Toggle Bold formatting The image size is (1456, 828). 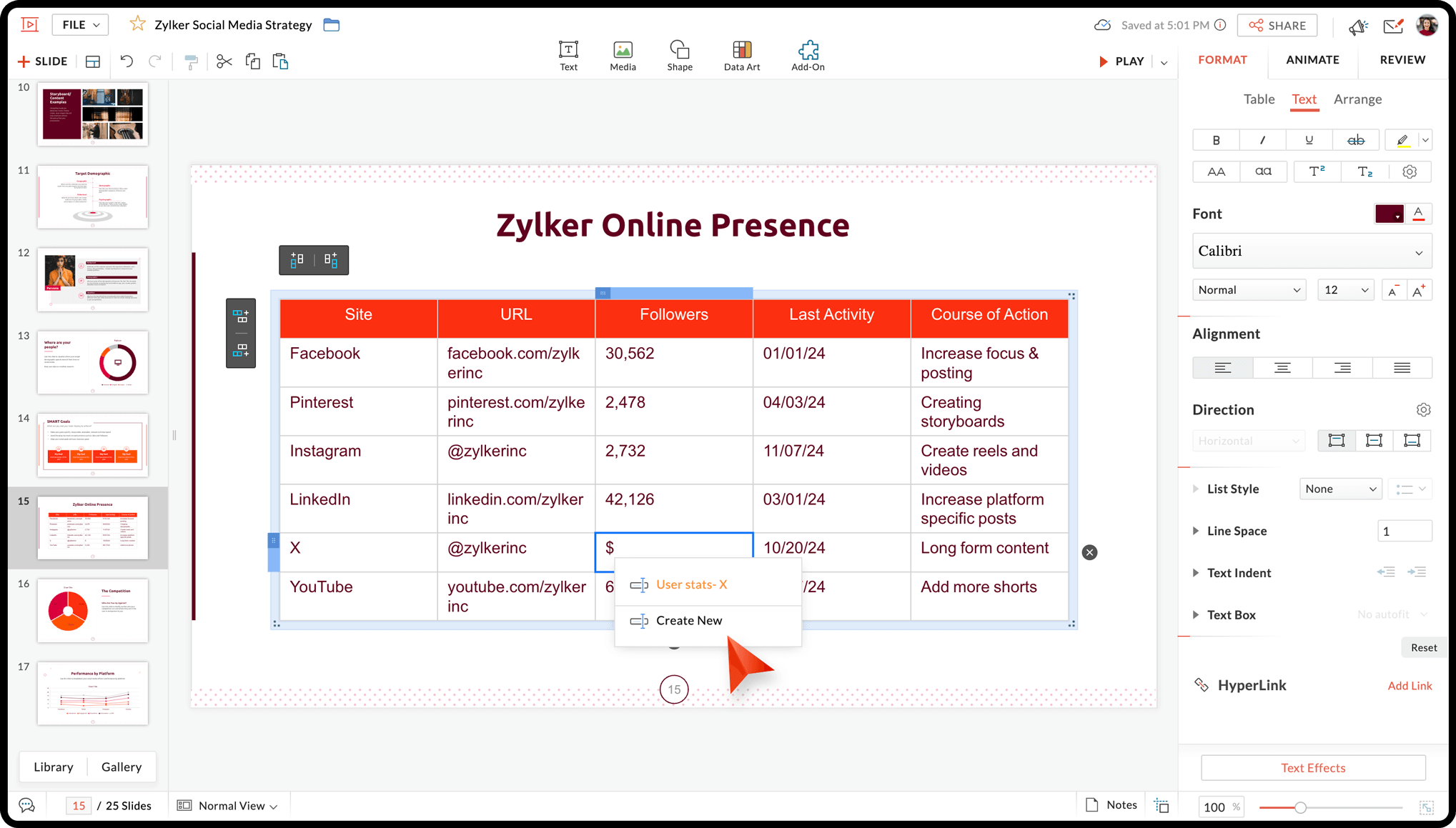[x=1216, y=140]
